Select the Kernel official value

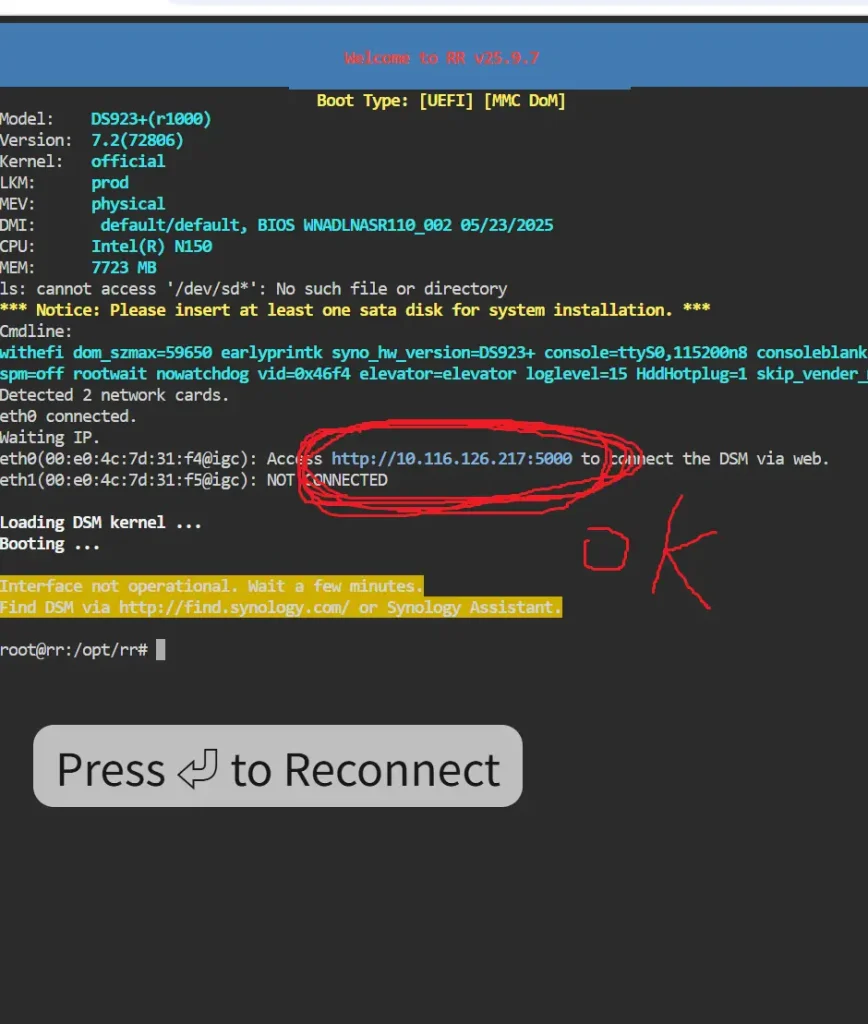click(x=128, y=161)
